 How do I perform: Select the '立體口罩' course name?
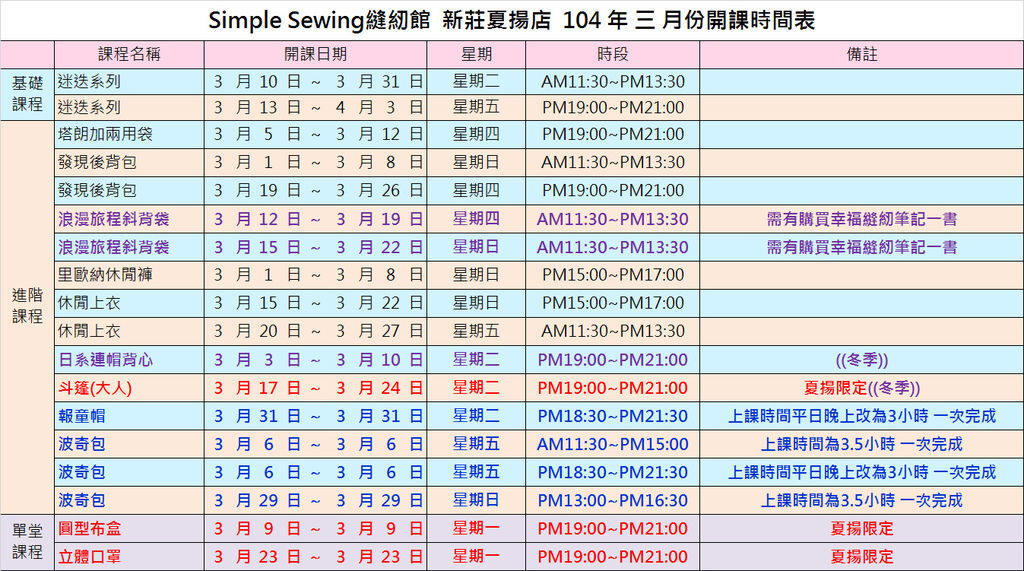pos(89,557)
